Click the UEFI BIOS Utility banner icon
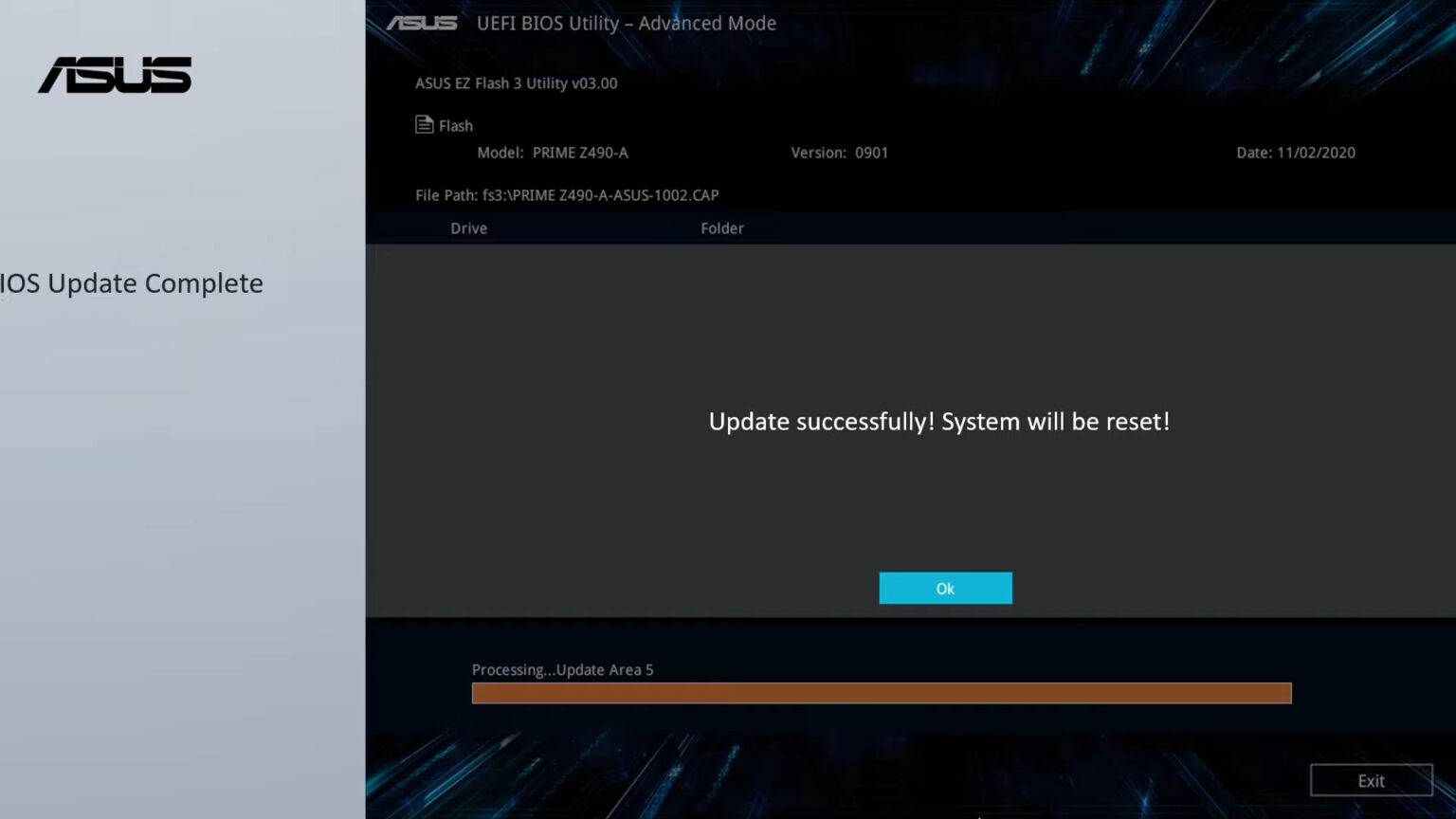The width and height of the screenshot is (1456, 819). point(423,24)
